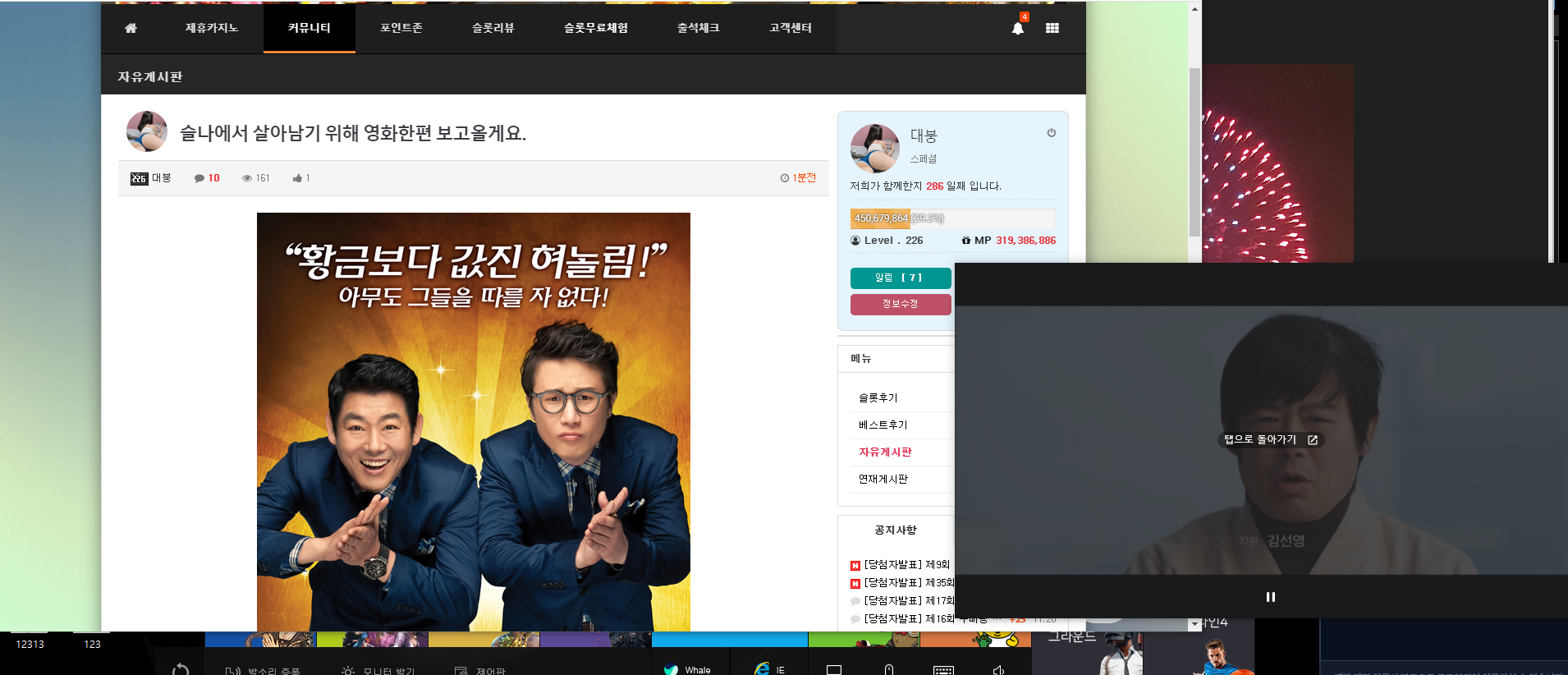
Task: Select the 커뮤니티 tab
Action: pos(309,28)
